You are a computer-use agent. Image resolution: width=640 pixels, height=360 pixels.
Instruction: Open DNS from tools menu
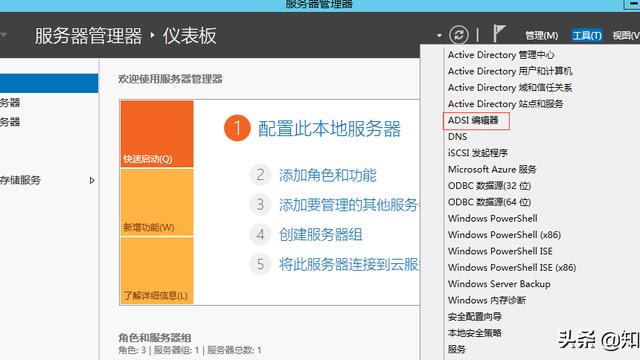[457, 137]
